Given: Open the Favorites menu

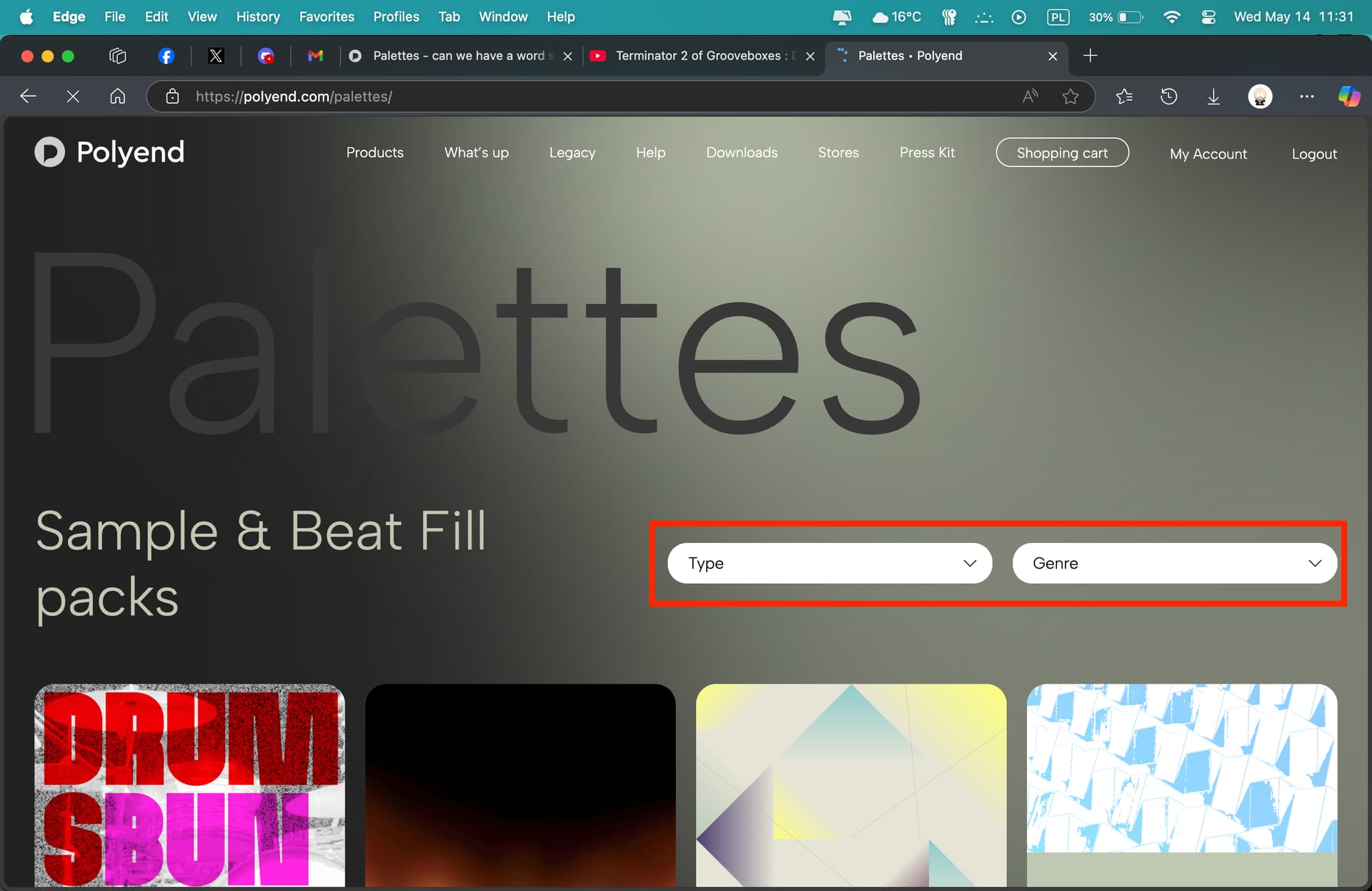Looking at the screenshot, I should [x=327, y=16].
